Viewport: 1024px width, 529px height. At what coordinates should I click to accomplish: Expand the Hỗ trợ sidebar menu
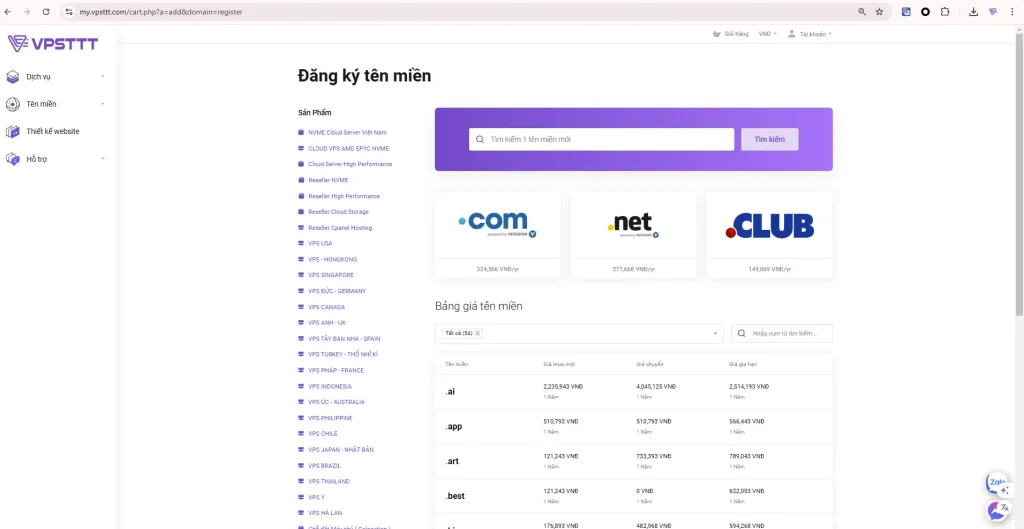tap(103, 159)
